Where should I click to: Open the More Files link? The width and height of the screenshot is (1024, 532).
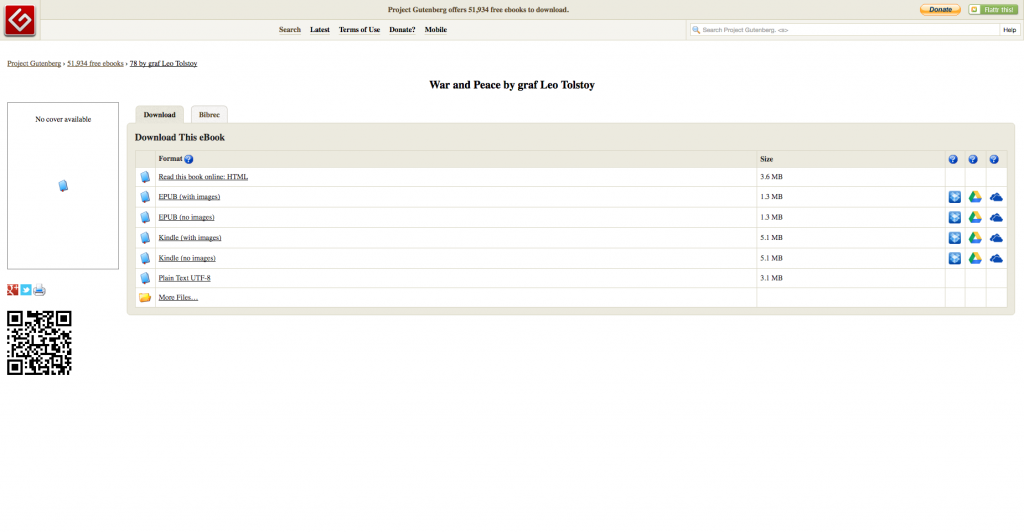(x=178, y=298)
